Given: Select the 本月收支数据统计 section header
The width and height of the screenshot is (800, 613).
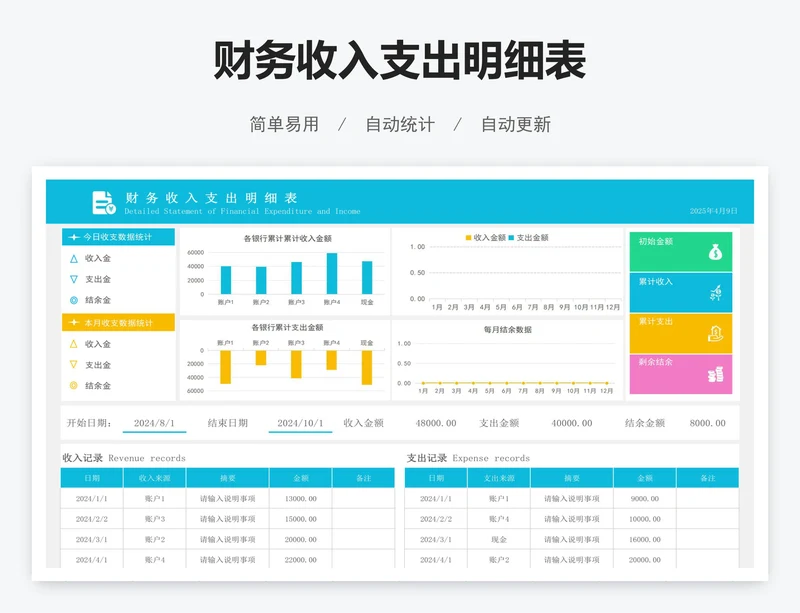Looking at the screenshot, I should pyautogui.click(x=118, y=323).
